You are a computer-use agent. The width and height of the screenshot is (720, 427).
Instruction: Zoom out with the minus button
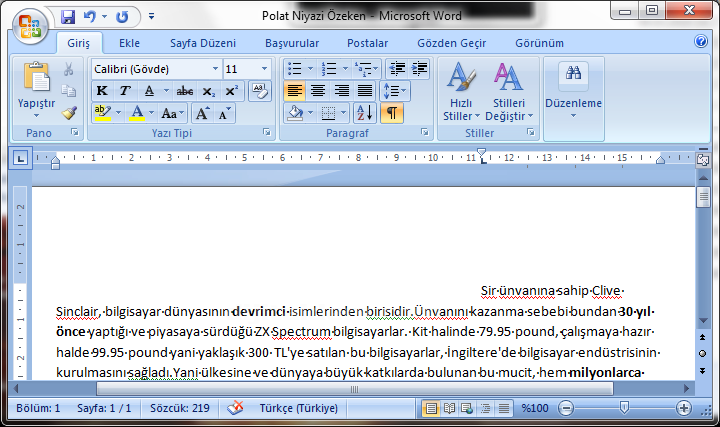click(x=566, y=408)
